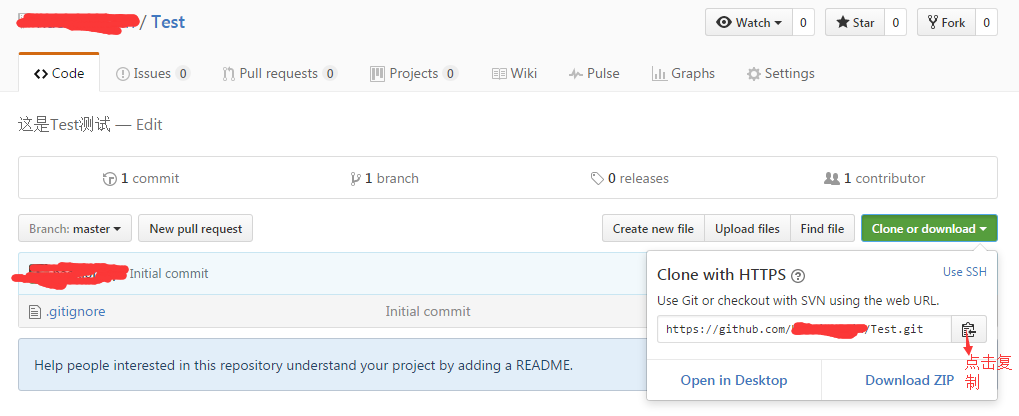Expand the Watch dropdown
This screenshot has width=1019, height=416.
[x=749, y=23]
